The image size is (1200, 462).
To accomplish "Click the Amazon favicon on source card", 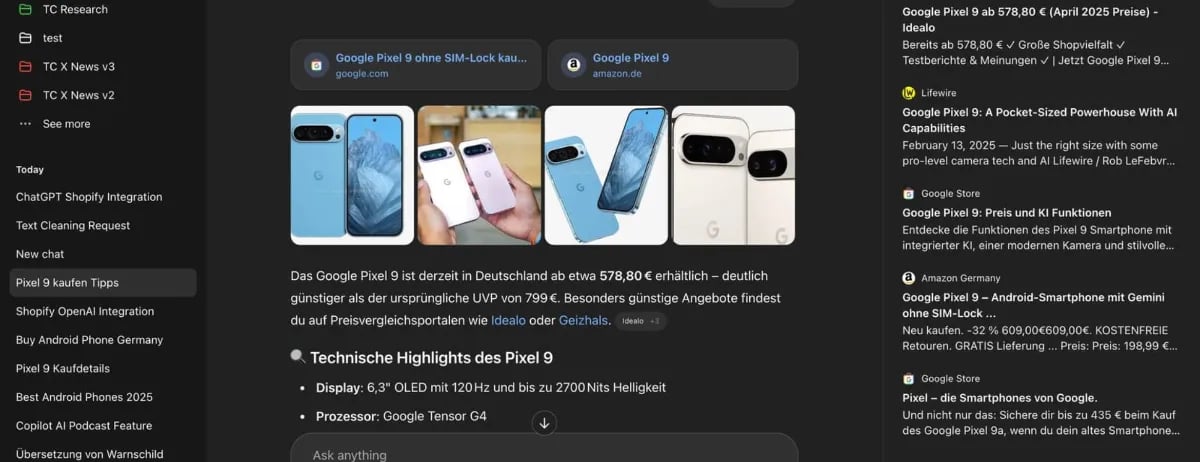I will (x=574, y=65).
